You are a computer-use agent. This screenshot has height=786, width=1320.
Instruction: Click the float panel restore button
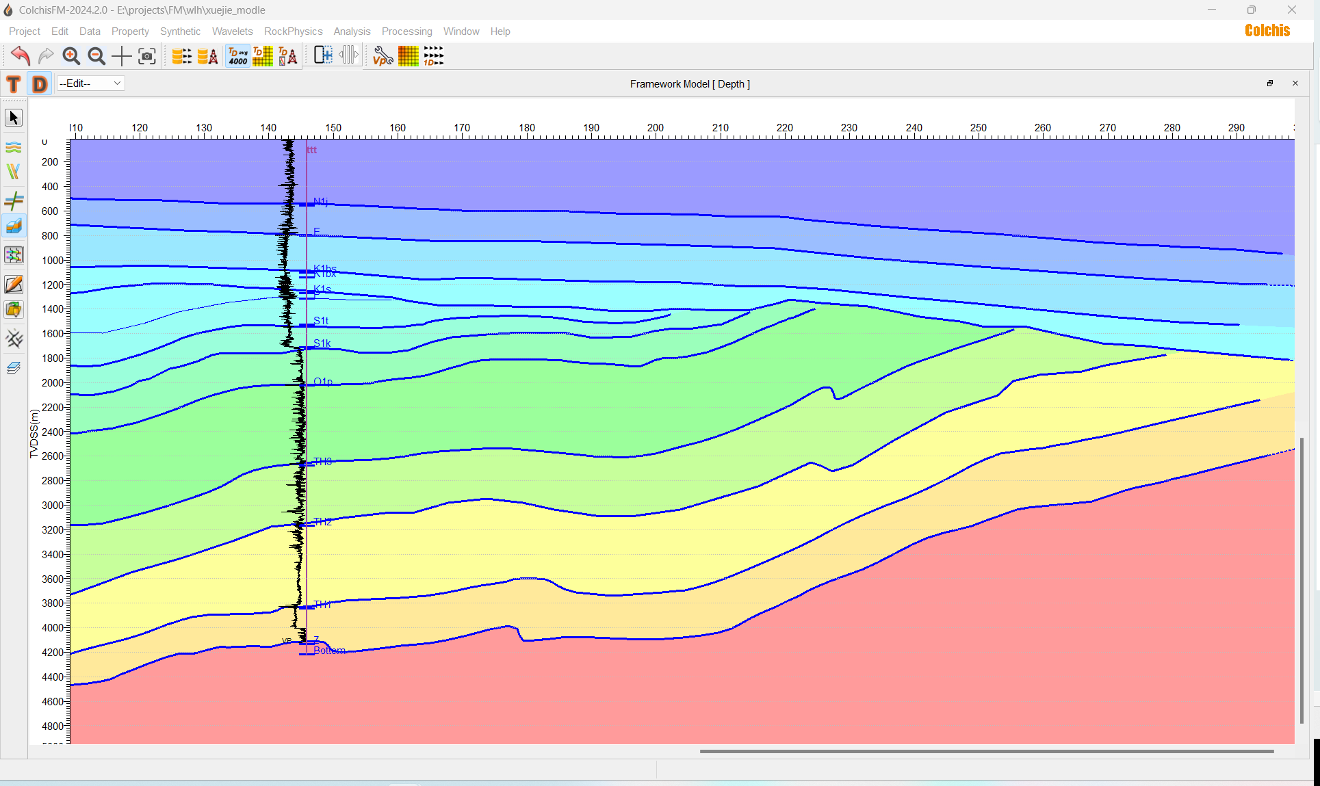click(1270, 84)
